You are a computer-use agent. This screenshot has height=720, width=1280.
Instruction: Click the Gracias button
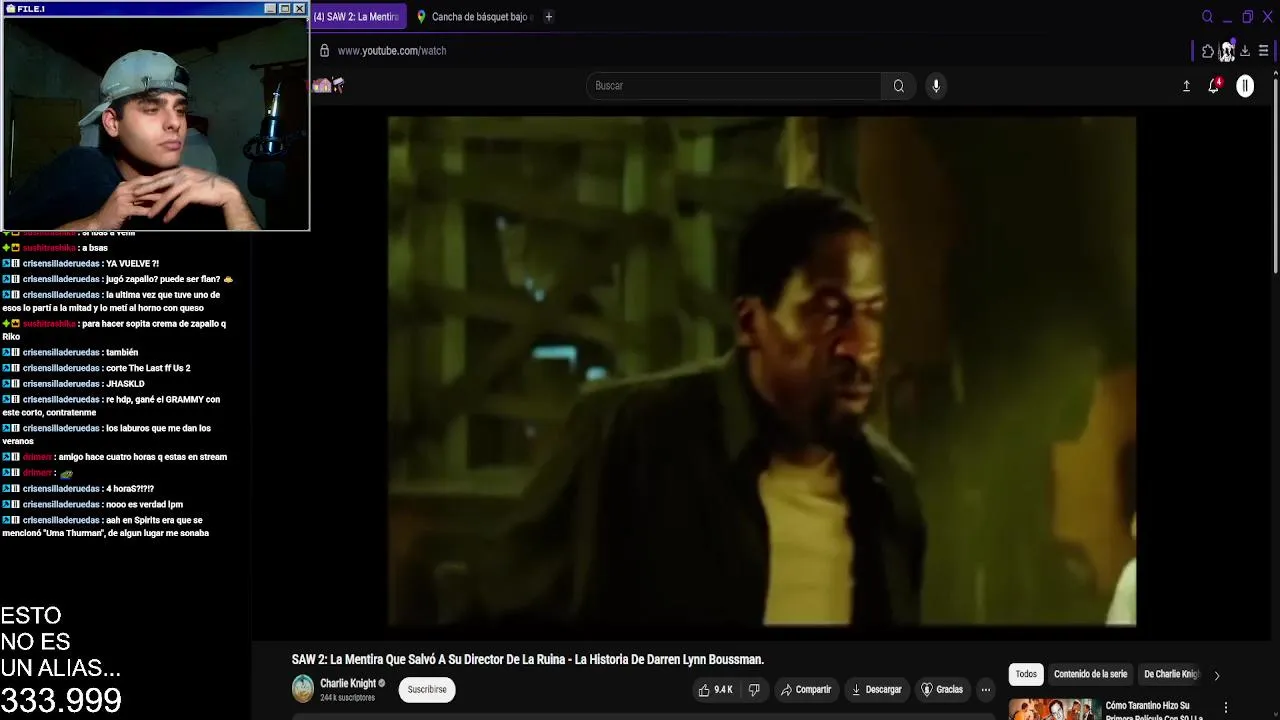point(942,689)
